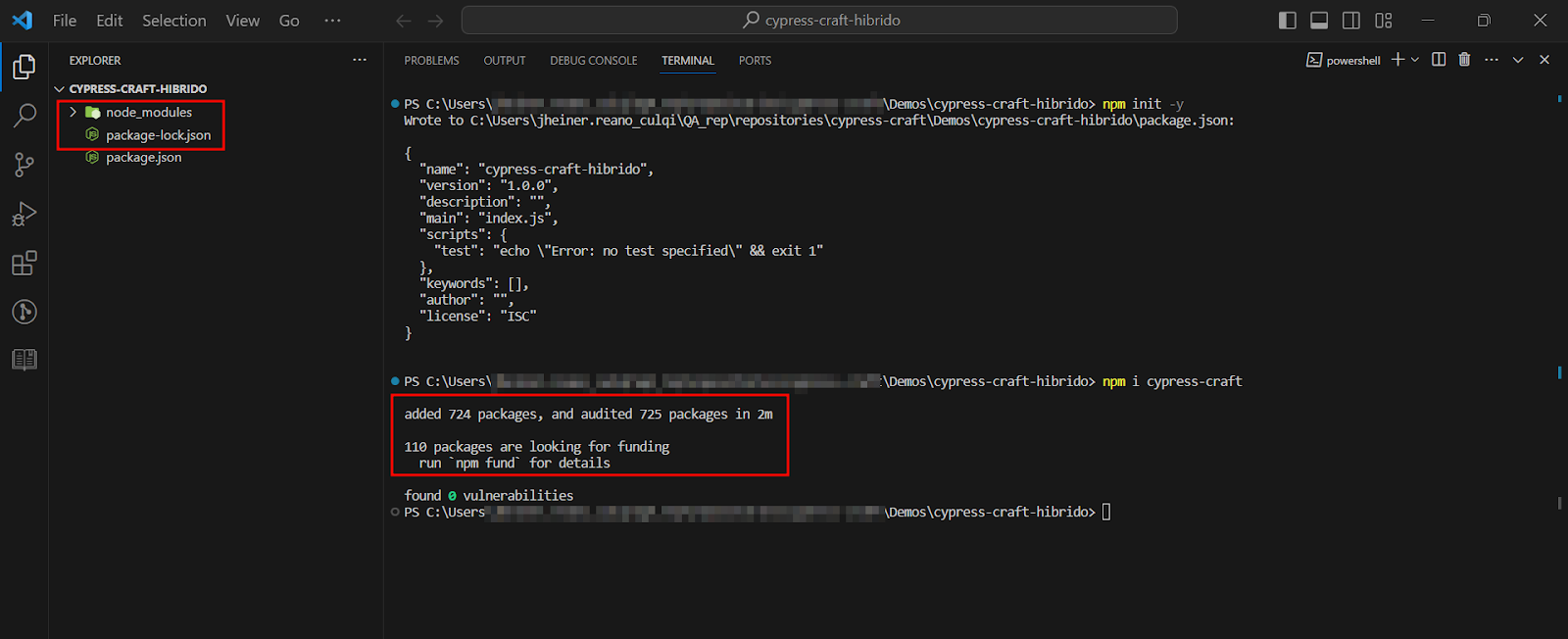Go forward with the right arrow
Image resolution: width=1568 pixels, height=639 pixels.
(436, 21)
